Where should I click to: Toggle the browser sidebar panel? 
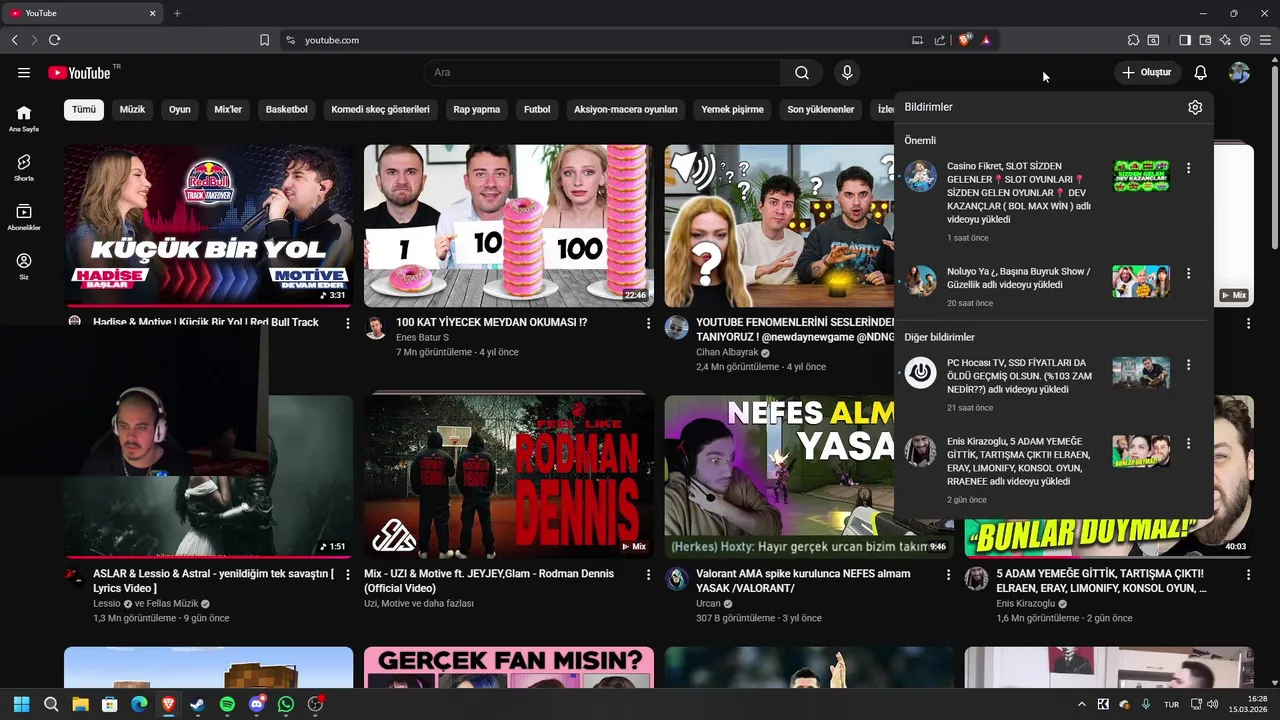[x=1185, y=40]
